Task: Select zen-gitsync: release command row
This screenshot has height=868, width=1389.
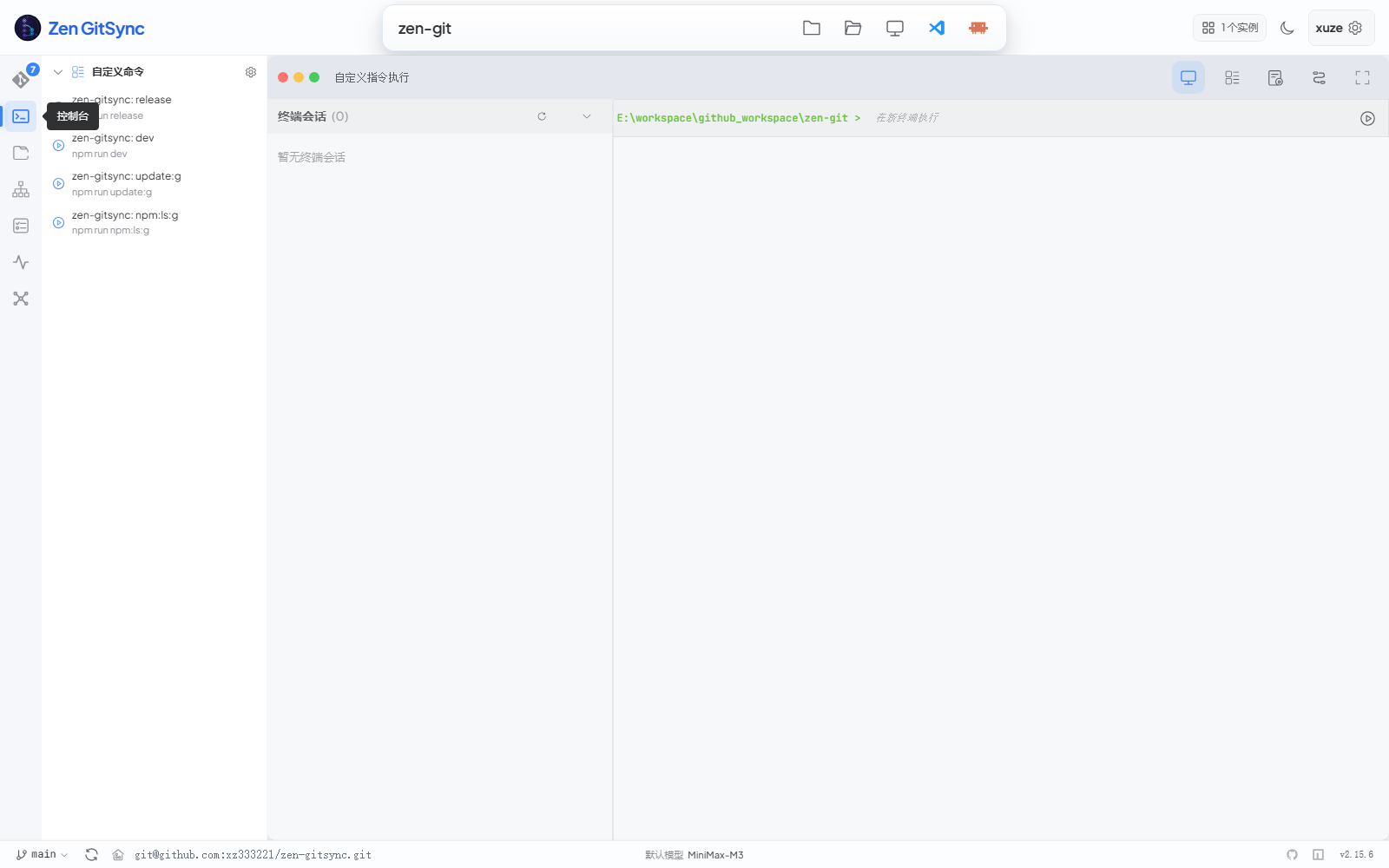Action: point(155,107)
